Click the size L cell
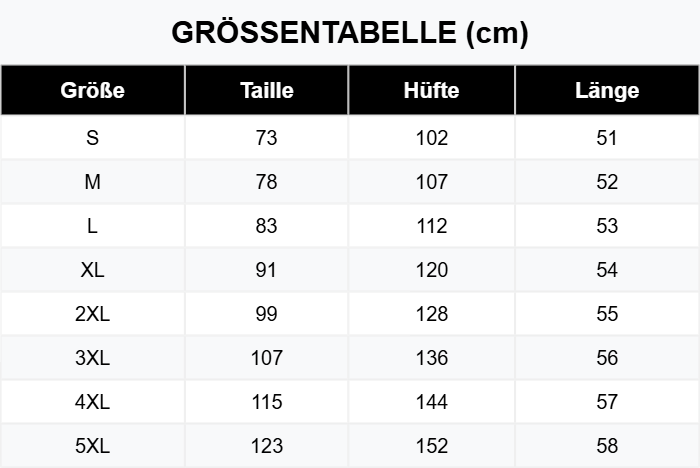The width and height of the screenshot is (700, 468). click(92, 226)
